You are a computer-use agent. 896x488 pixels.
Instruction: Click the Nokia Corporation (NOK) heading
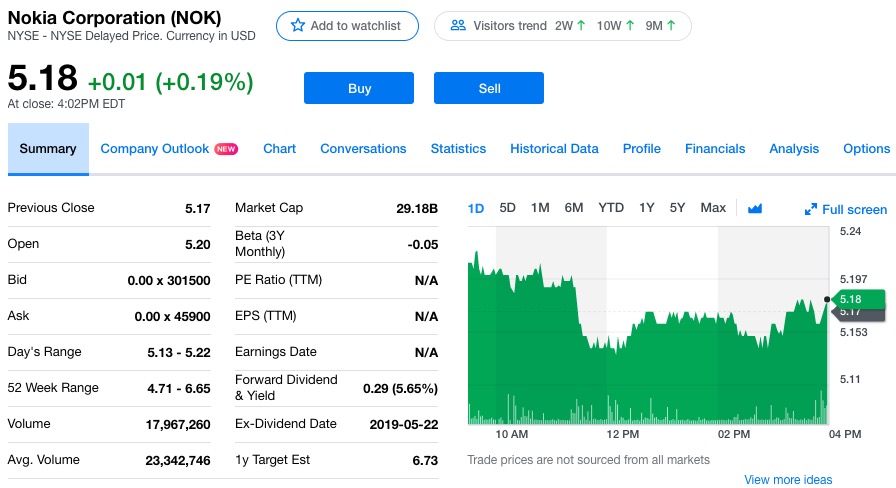[114, 18]
